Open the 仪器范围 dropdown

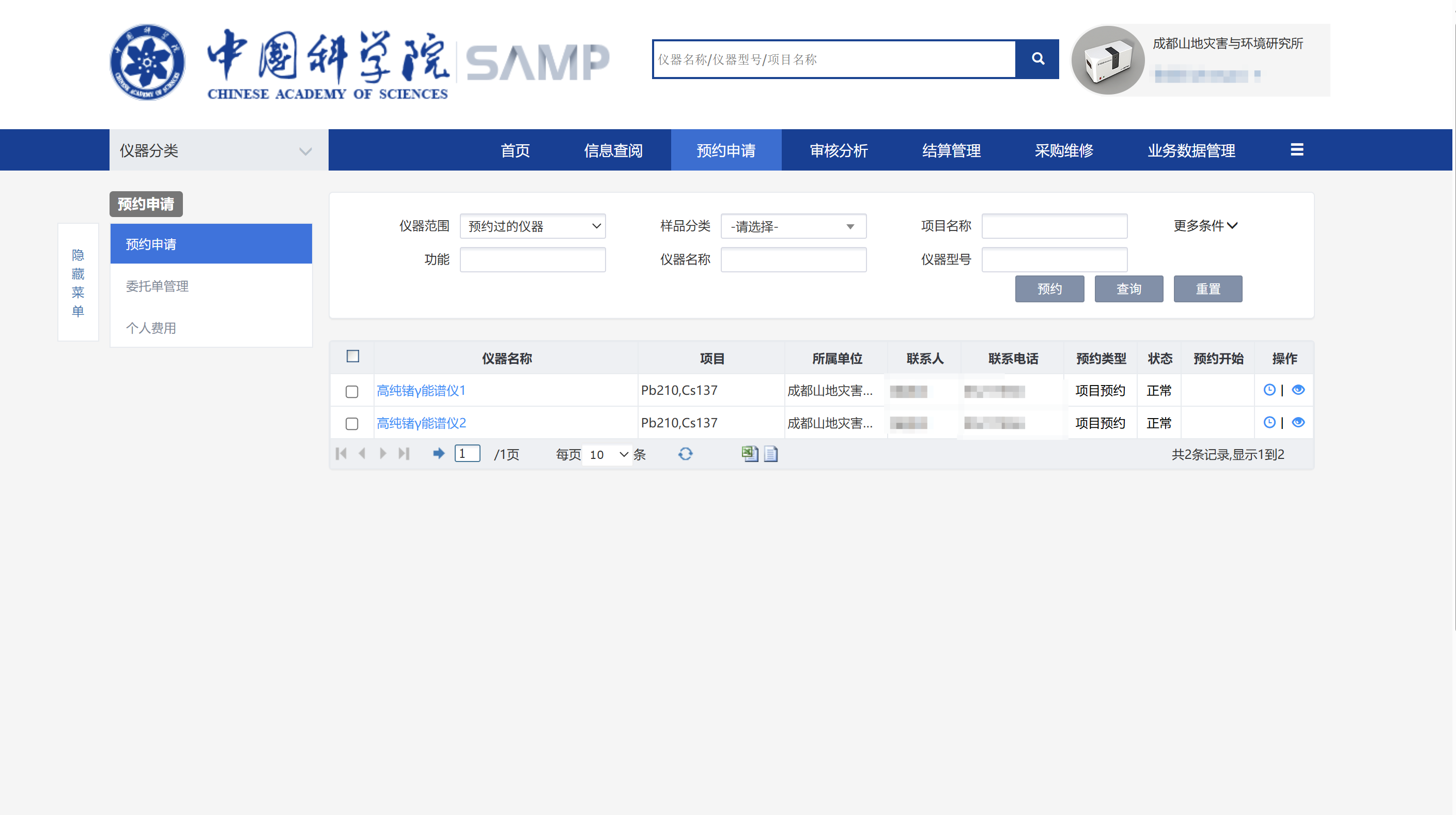click(x=532, y=227)
